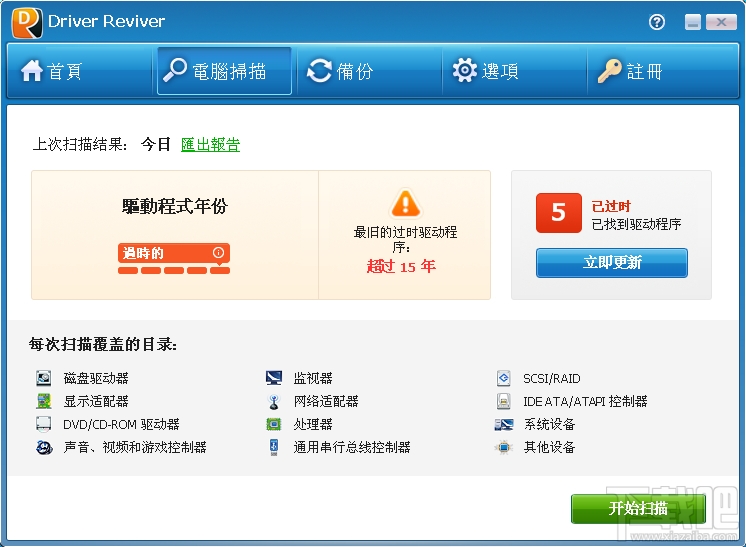Click the 其他设备 other devices icon
Image resolution: width=746 pixels, height=547 pixels.
pos(504,447)
